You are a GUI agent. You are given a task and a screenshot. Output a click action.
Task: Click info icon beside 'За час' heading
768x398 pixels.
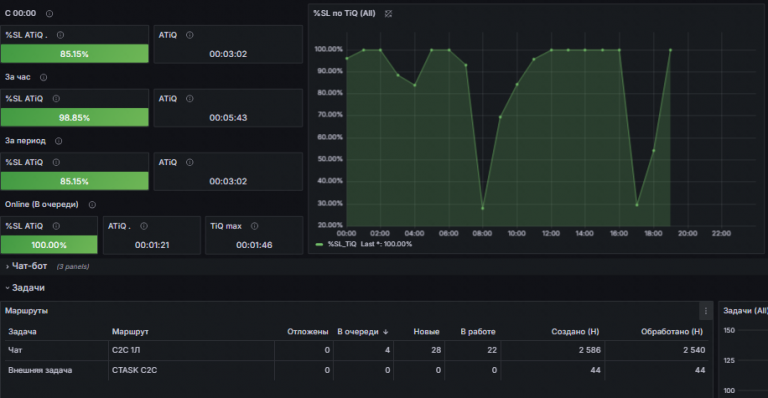44,77
